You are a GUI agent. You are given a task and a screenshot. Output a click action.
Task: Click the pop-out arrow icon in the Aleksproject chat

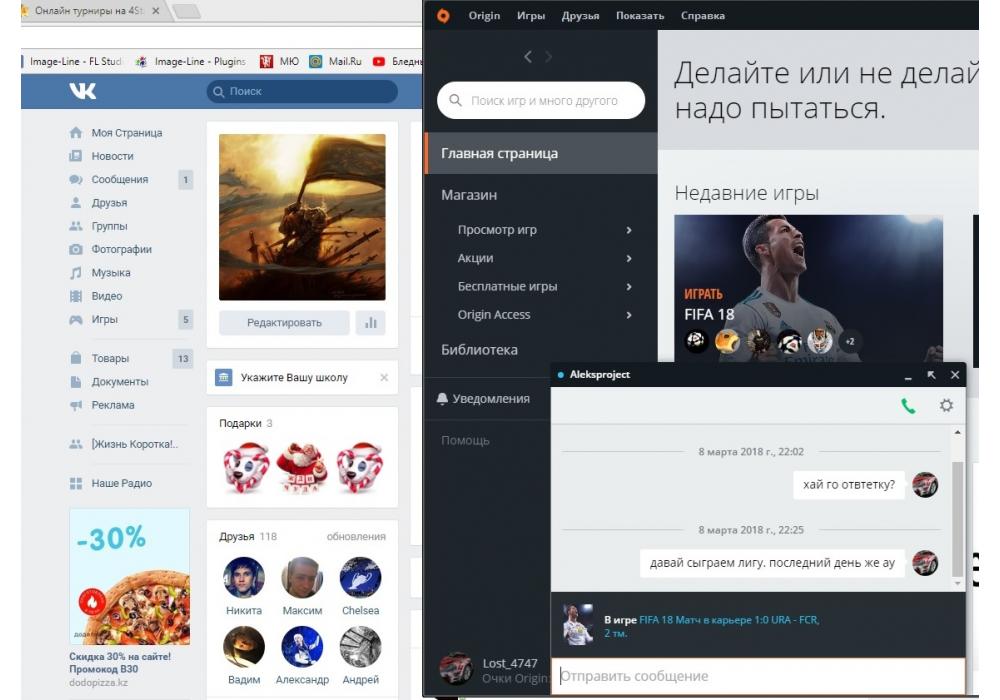click(931, 375)
